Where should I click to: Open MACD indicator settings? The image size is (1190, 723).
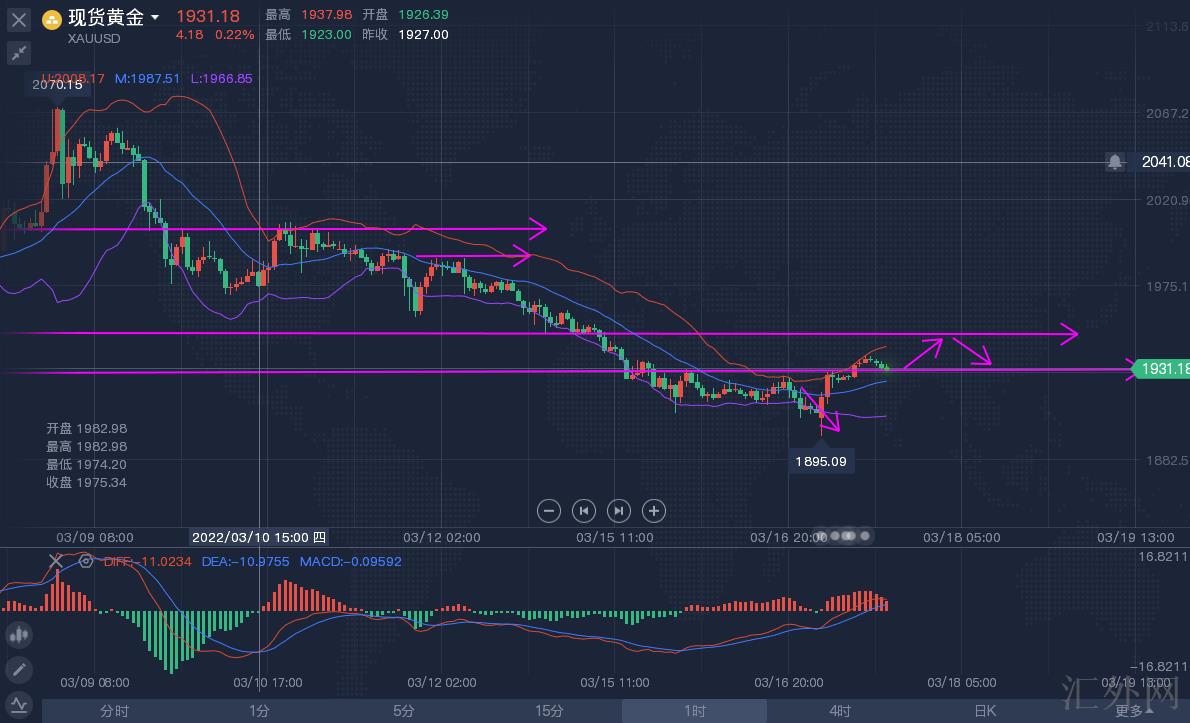86,561
